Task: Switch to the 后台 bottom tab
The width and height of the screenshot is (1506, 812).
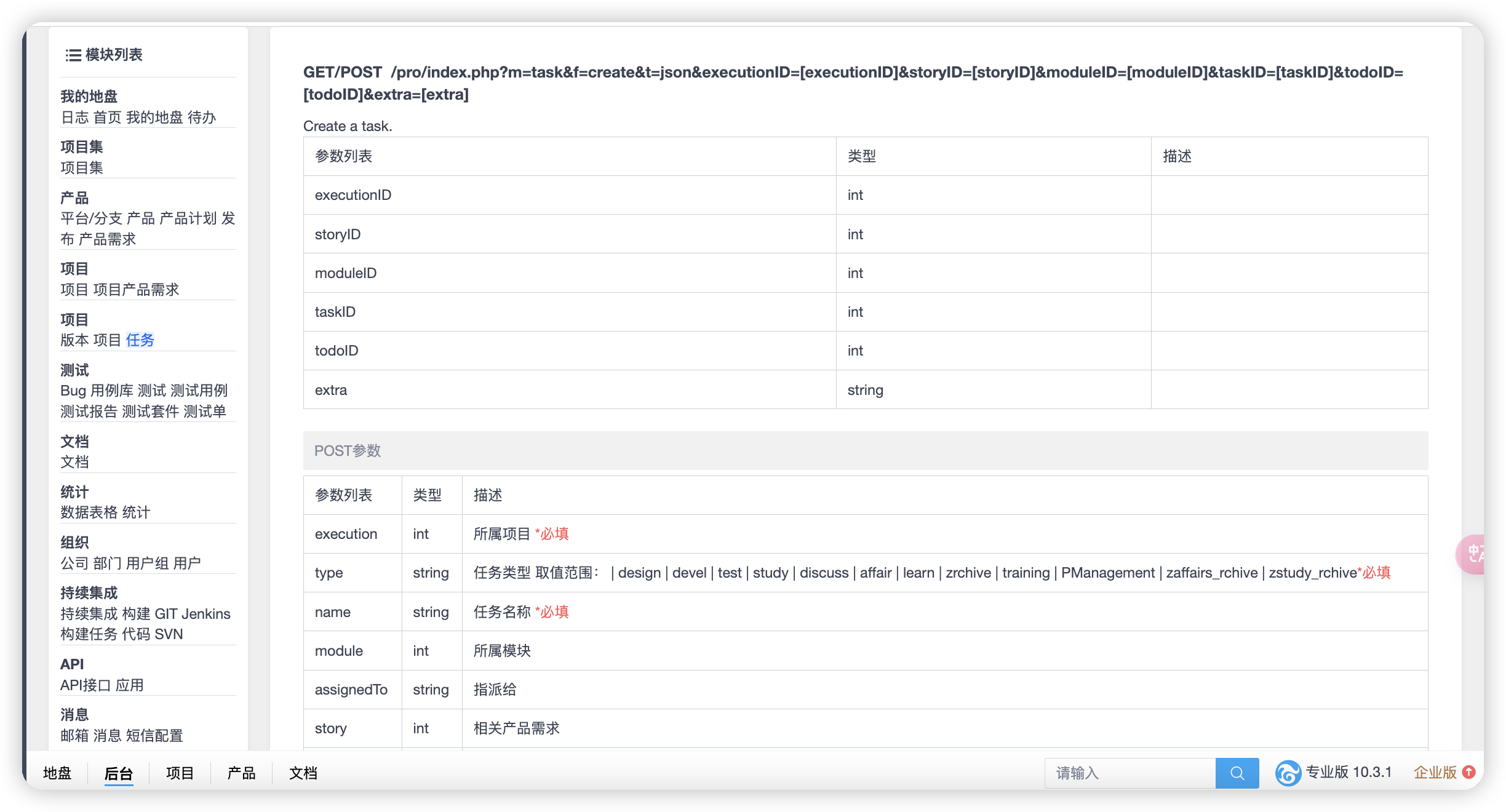Action: [x=118, y=773]
